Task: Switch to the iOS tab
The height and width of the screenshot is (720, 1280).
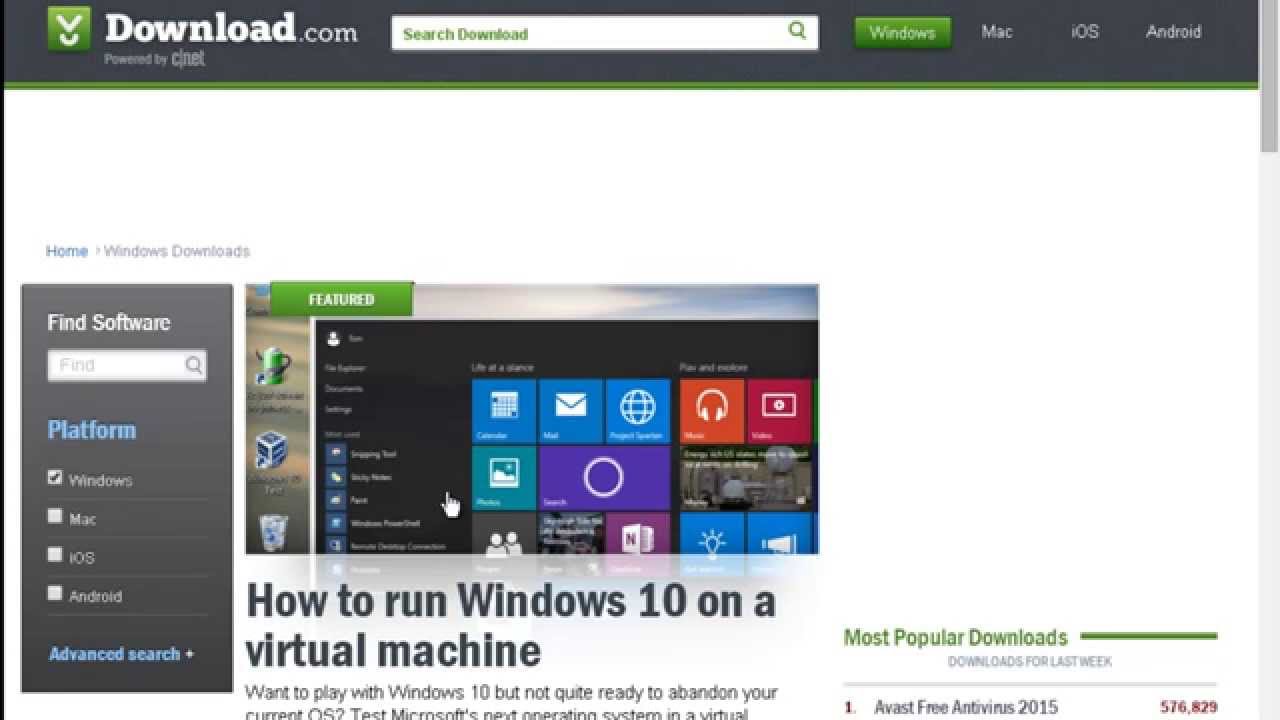Action: tap(1085, 32)
